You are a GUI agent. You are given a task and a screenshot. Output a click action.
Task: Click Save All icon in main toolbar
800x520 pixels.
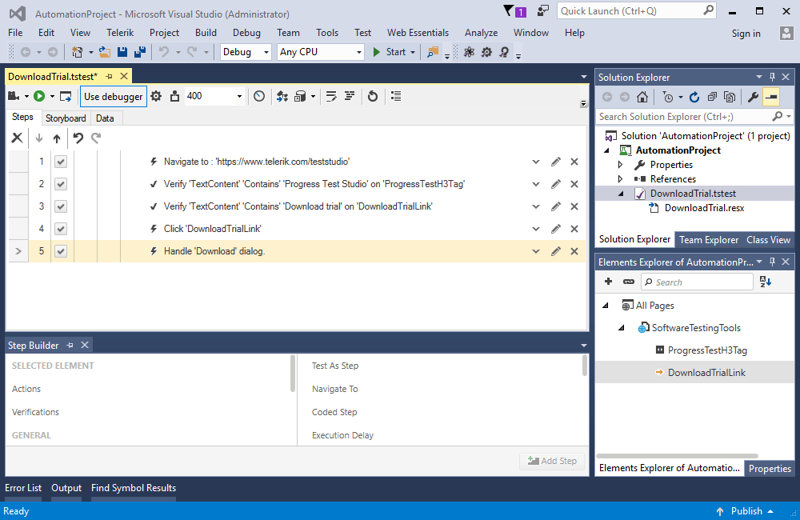139,52
